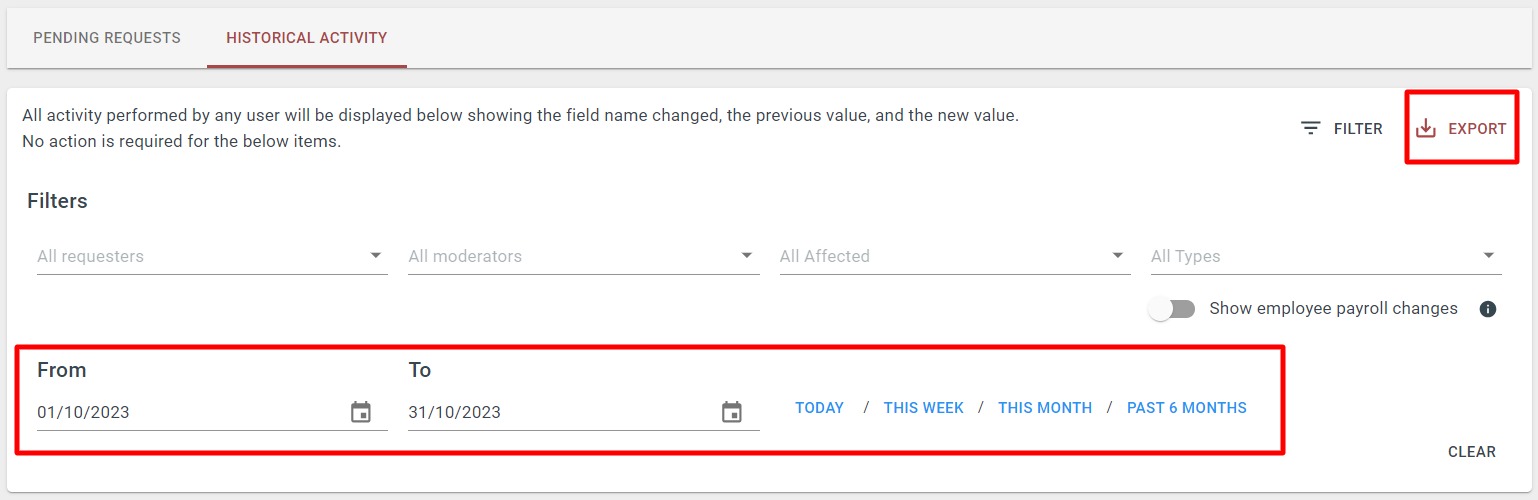Enable Show employee payroll changes toggle

(1172, 309)
